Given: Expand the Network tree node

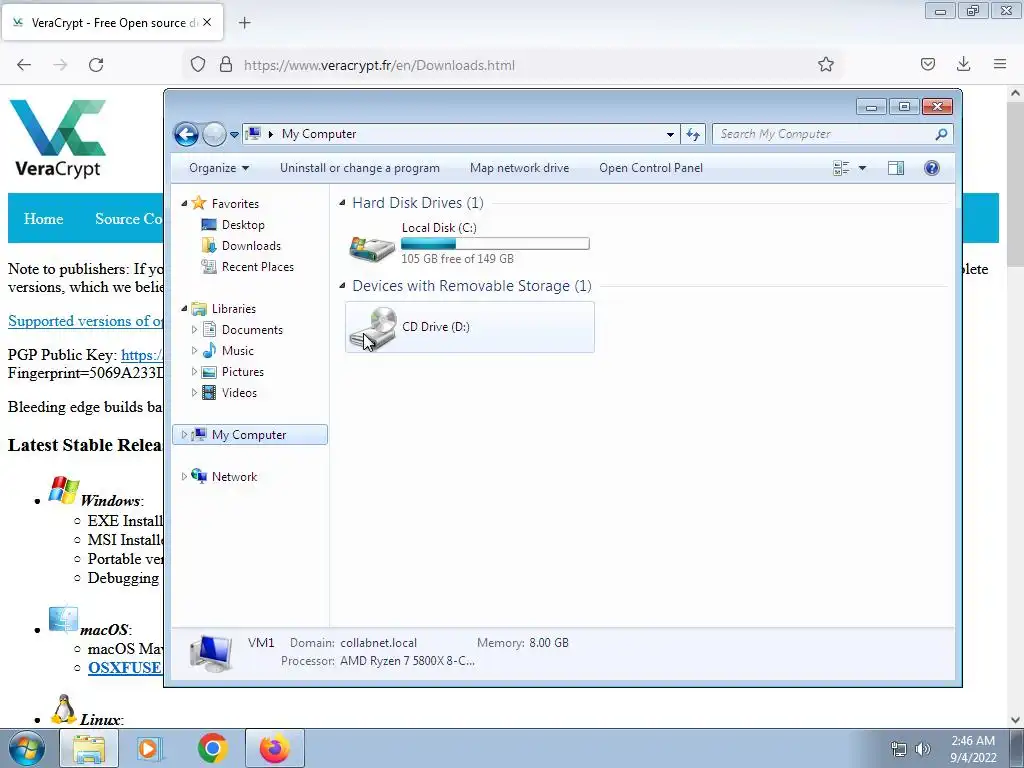Looking at the screenshot, I should pyautogui.click(x=184, y=476).
